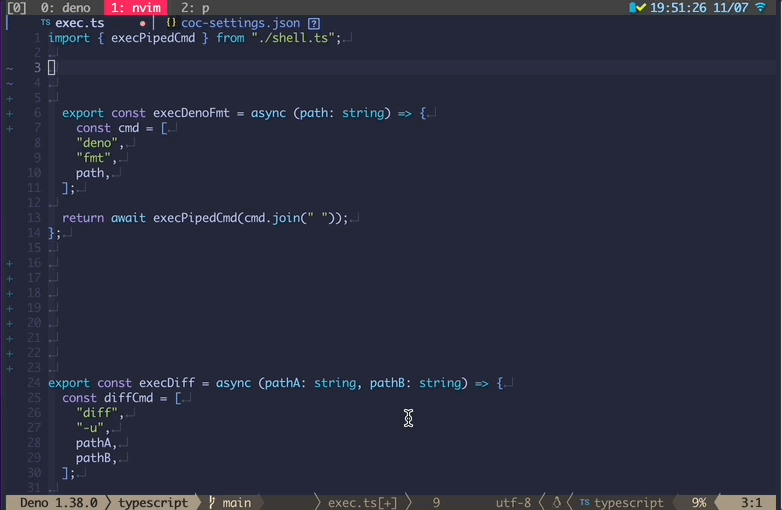Click pathB: string parameter on line 24
The image size is (782, 510).
[415, 383]
